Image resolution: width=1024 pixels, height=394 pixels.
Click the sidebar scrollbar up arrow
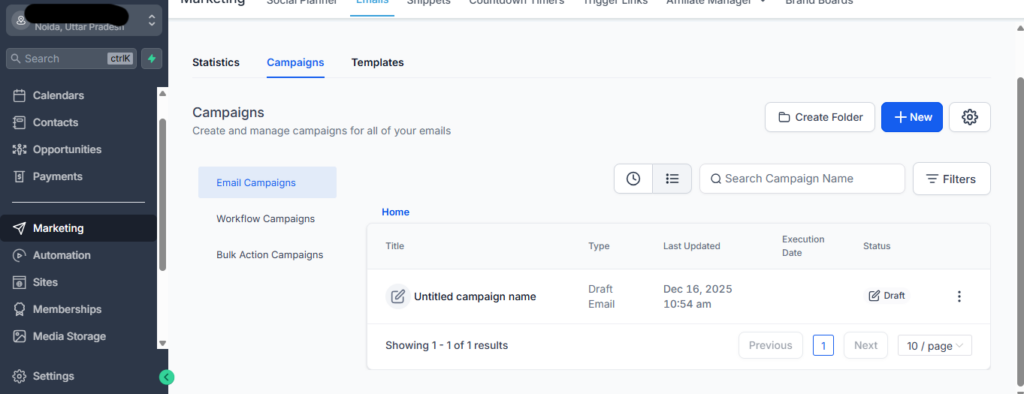(x=163, y=93)
